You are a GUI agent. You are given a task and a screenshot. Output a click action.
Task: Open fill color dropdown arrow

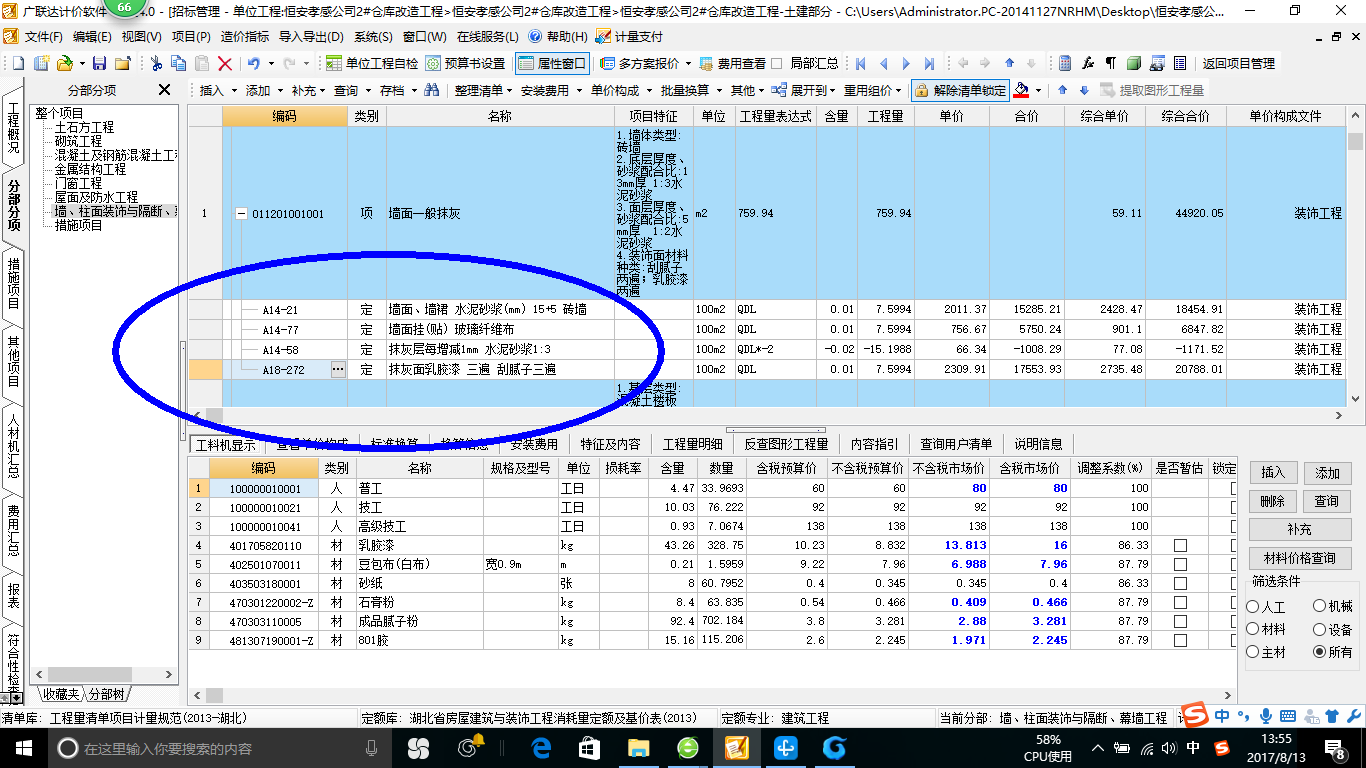1038,90
